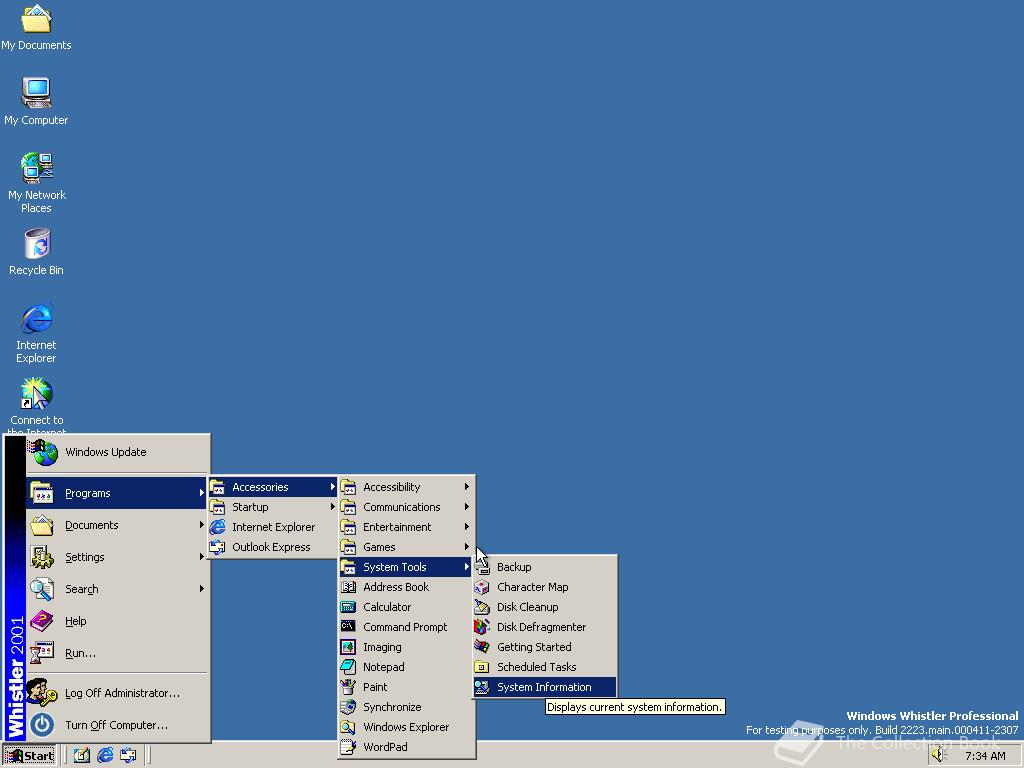Viewport: 1024px width, 768px height.
Task: Expand the Entertainment submenu arrow
Action: [466, 527]
